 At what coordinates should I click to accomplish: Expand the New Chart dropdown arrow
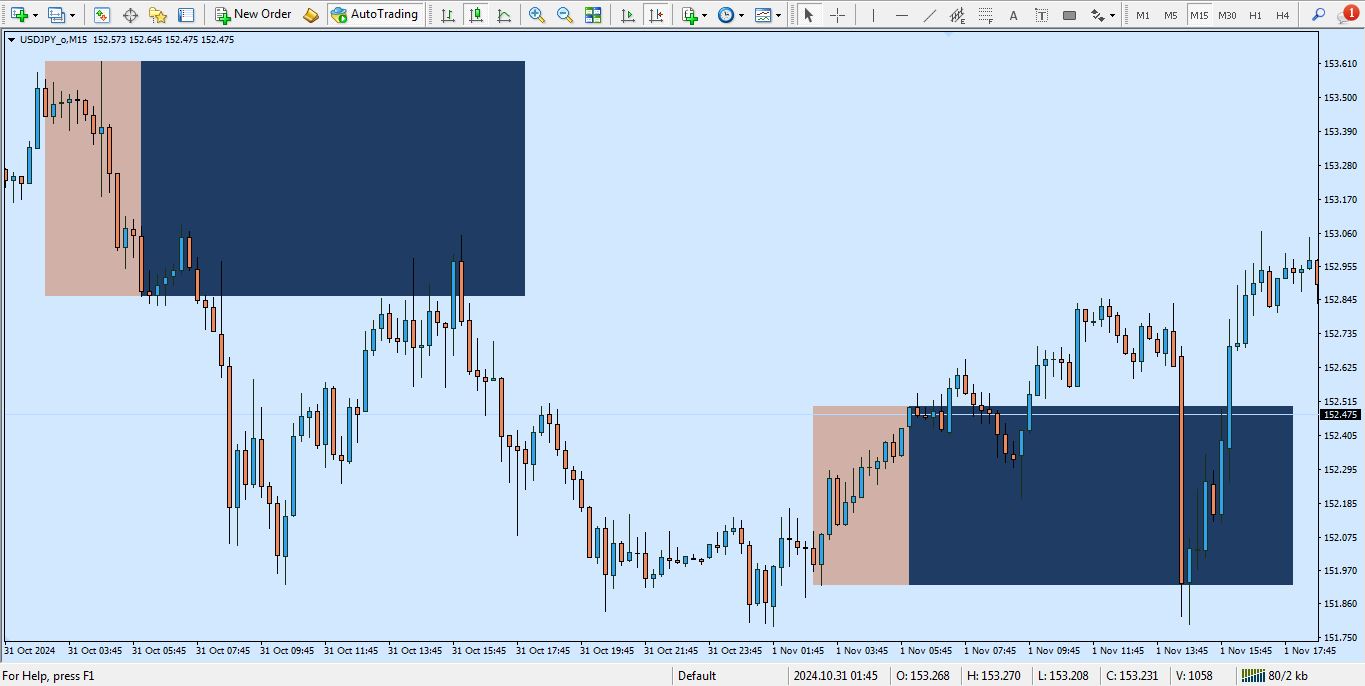tap(36, 15)
